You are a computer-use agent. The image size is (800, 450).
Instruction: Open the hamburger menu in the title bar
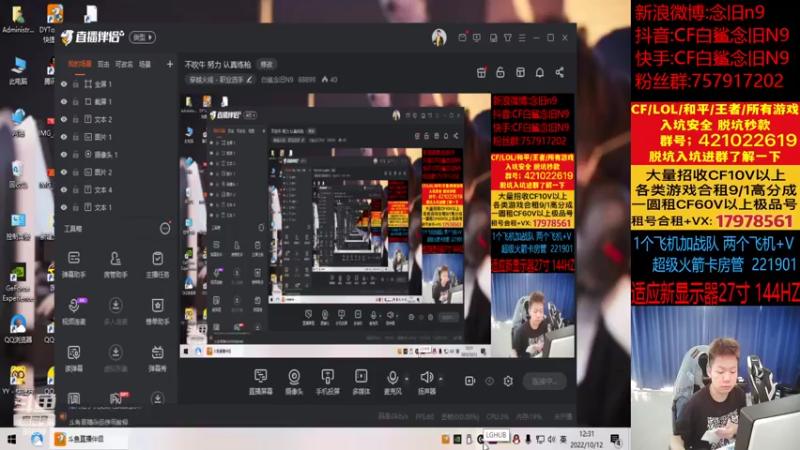[x=522, y=38]
